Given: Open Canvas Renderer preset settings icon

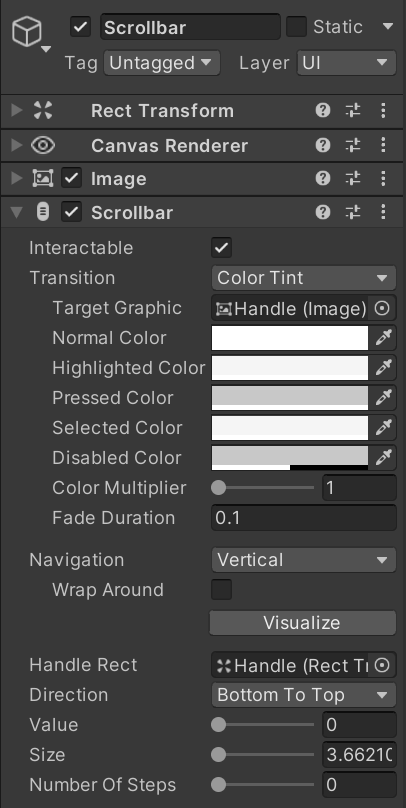Looking at the screenshot, I should (x=353, y=145).
